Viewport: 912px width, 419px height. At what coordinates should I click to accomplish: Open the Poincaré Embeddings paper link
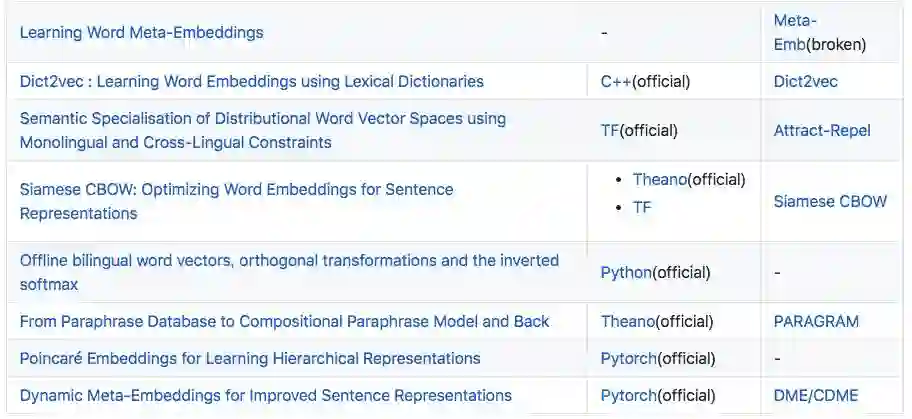pos(250,358)
